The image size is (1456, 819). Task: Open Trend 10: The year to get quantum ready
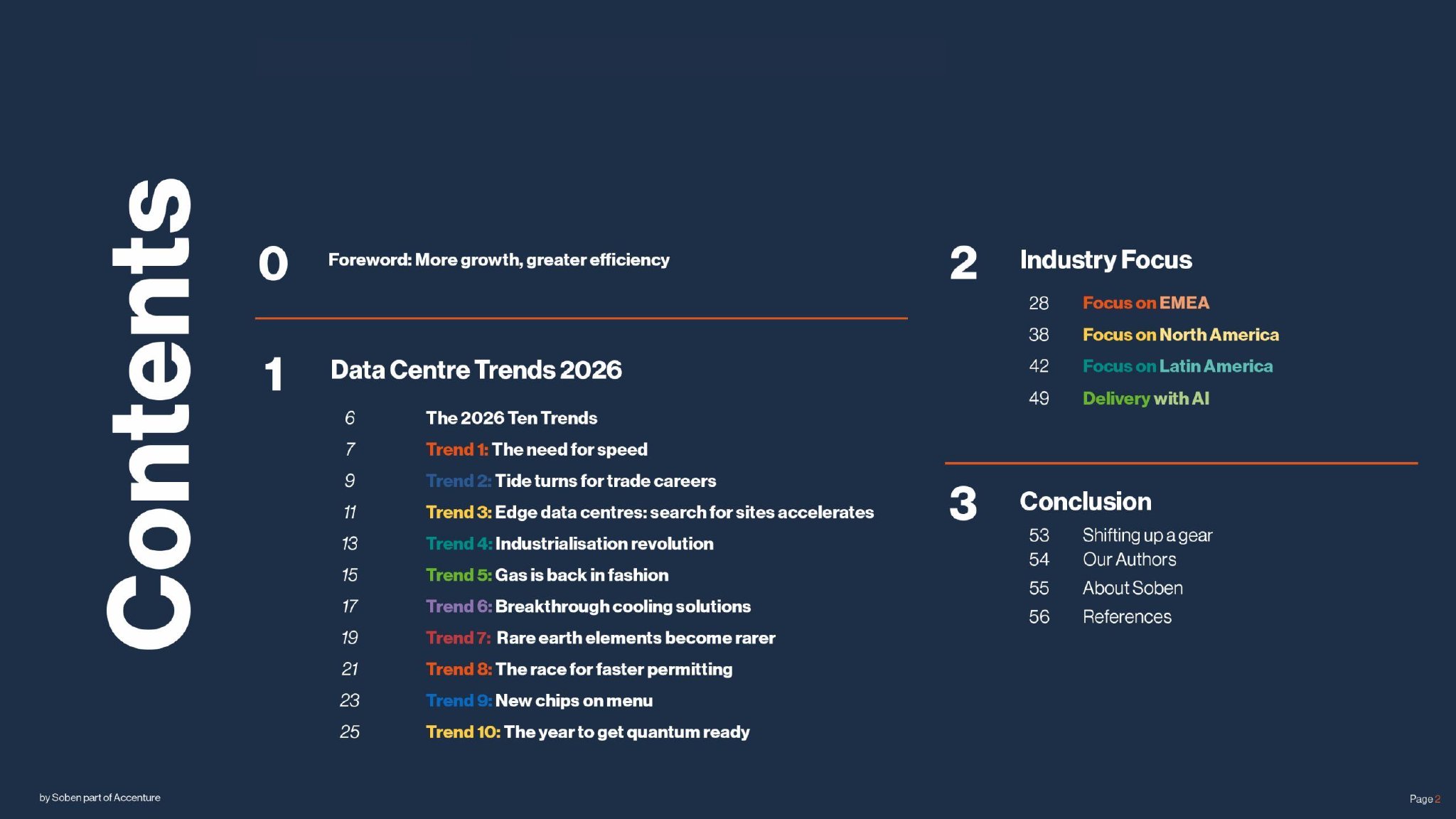tap(587, 732)
